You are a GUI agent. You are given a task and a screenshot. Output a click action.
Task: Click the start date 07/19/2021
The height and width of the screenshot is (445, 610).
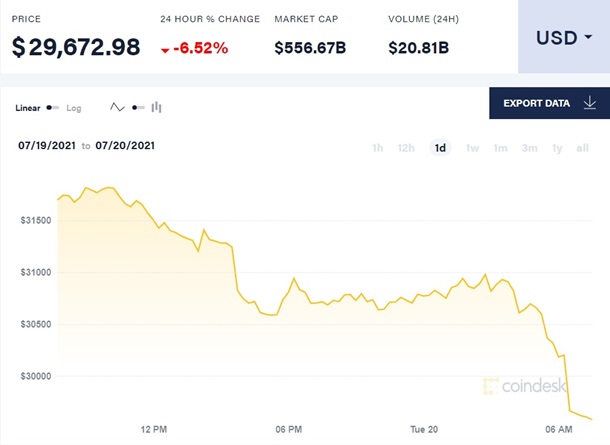(47, 146)
